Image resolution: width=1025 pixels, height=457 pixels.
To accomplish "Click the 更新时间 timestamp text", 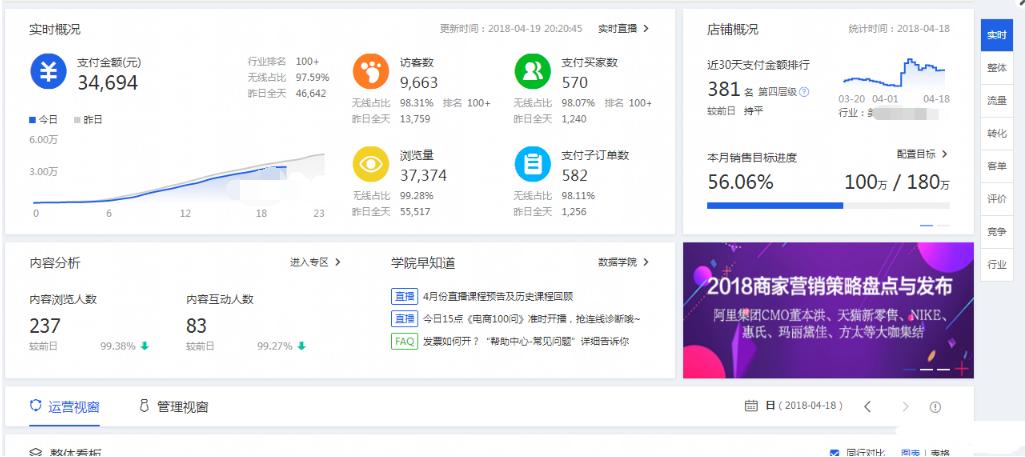I will coord(511,29).
